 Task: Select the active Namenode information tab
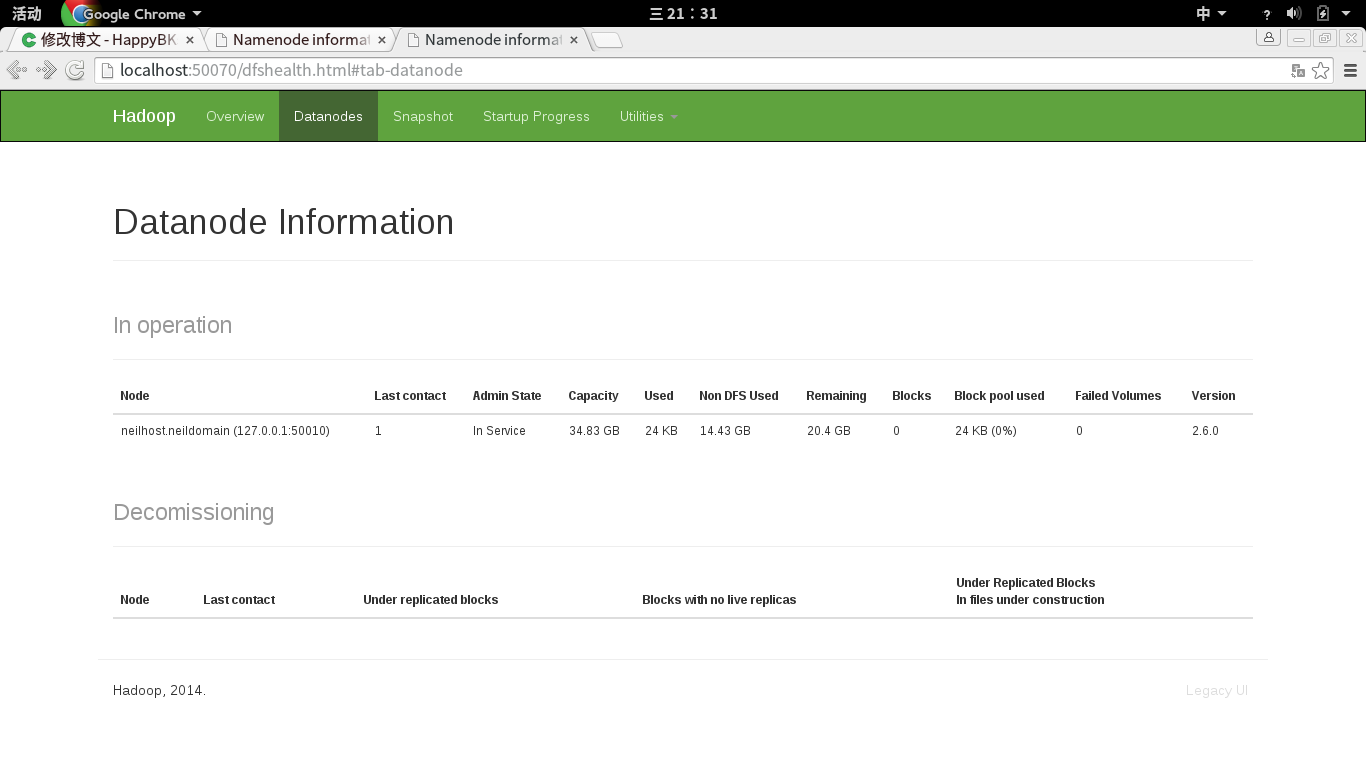(x=492, y=40)
